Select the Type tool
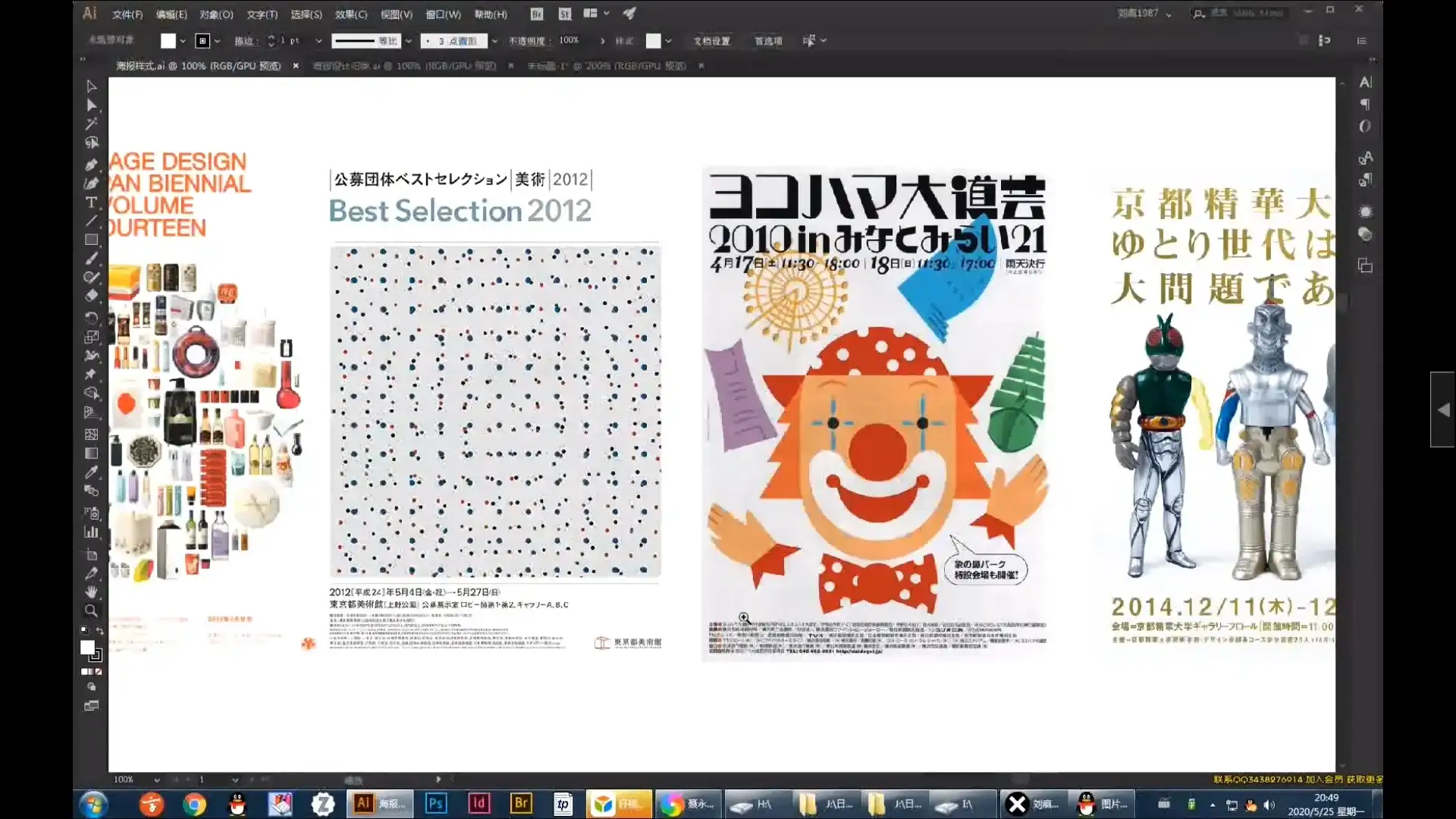The image size is (1456, 819). tap(91, 202)
